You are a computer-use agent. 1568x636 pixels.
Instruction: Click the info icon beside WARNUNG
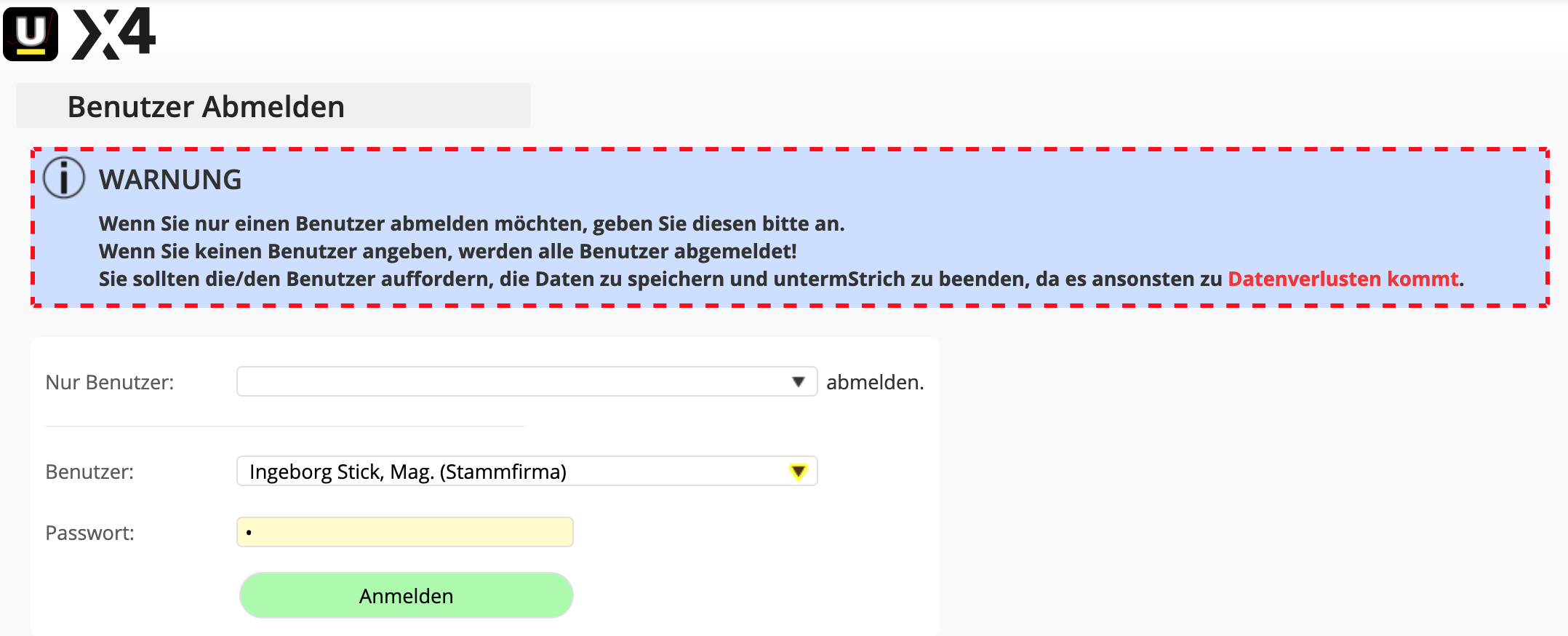tap(64, 178)
